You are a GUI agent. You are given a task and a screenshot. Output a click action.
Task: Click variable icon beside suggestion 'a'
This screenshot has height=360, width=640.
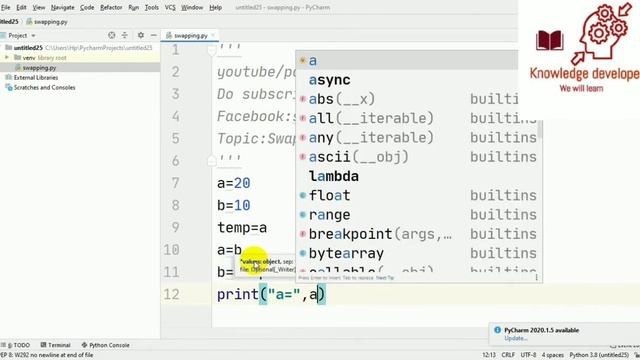(303, 60)
